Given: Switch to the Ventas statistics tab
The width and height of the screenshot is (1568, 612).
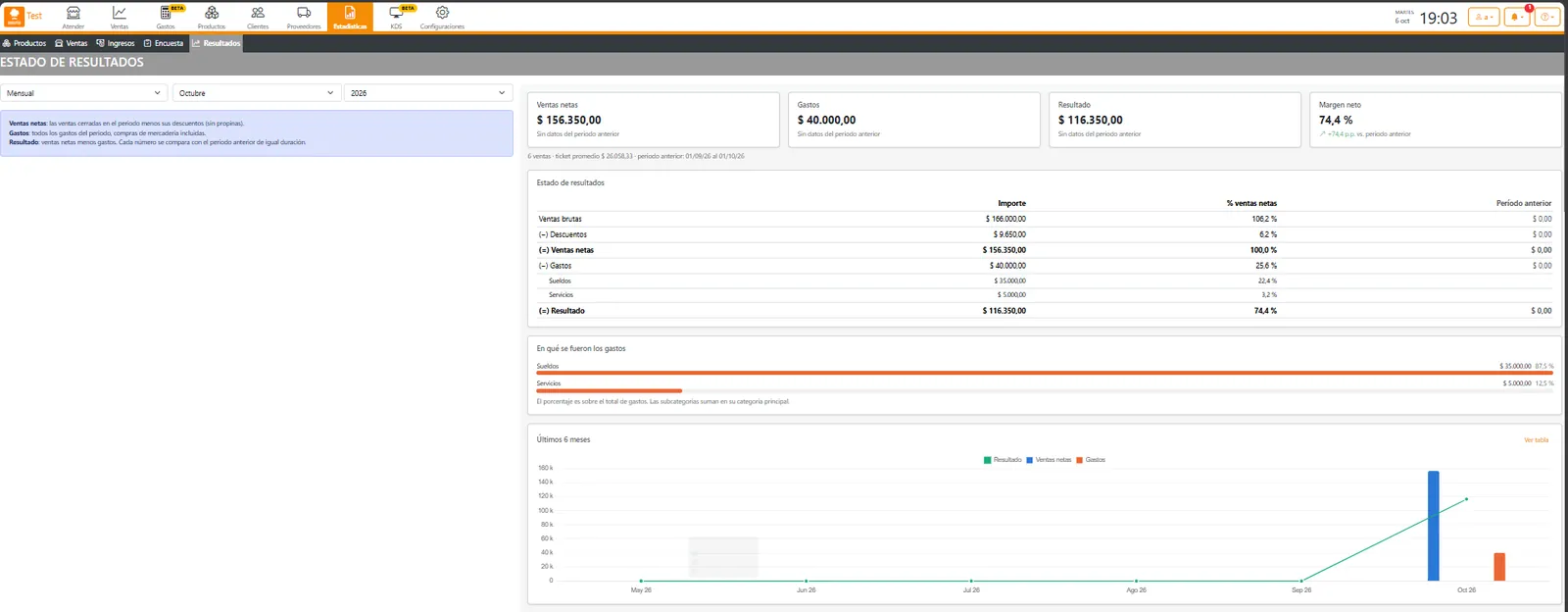Looking at the screenshot, I should (72, 43).
